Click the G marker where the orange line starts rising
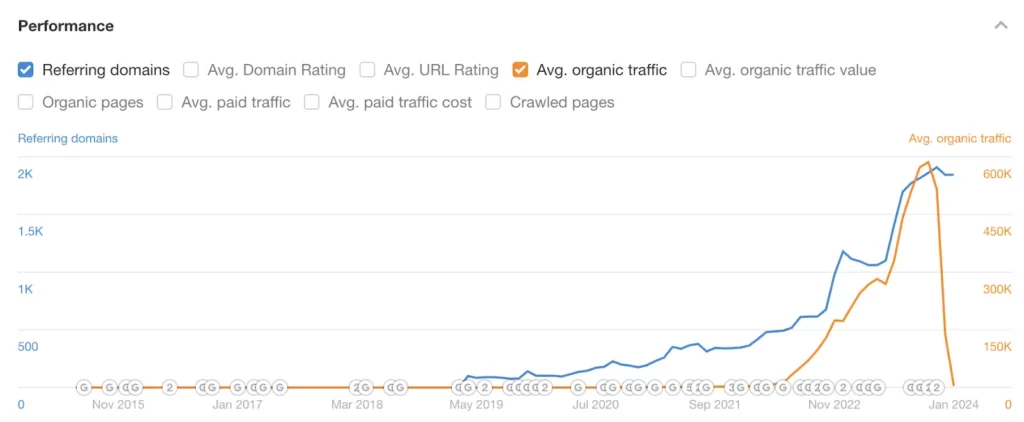1024x422 pixels. tap(783, 387)
